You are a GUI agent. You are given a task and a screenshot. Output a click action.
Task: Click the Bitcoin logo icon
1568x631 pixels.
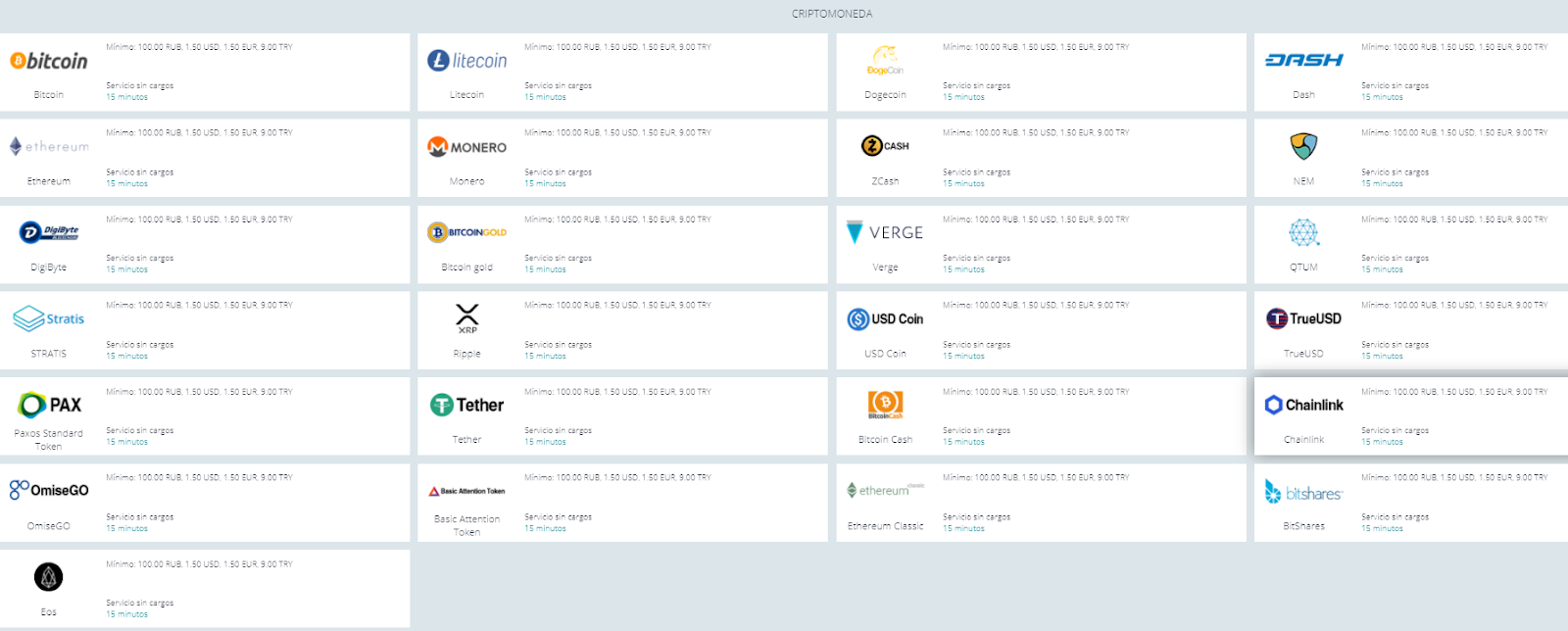coord(49,61)
